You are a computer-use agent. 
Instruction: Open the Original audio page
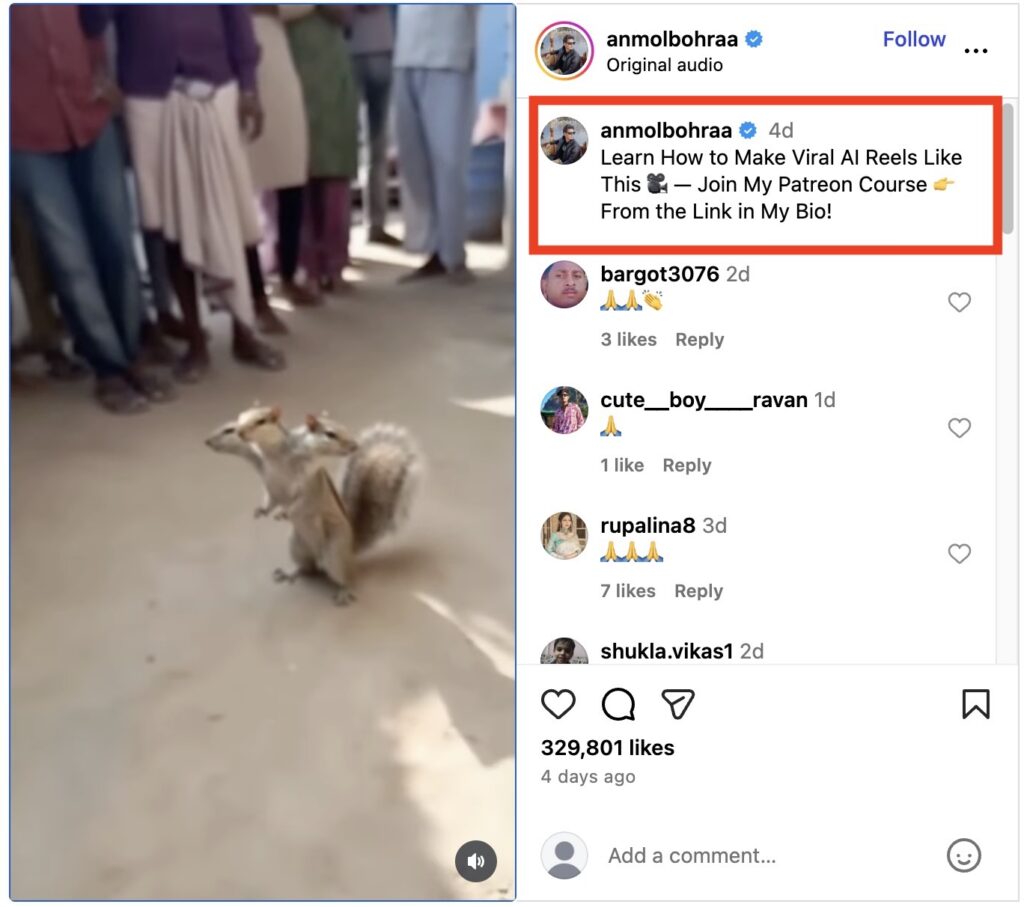point(664,65)
